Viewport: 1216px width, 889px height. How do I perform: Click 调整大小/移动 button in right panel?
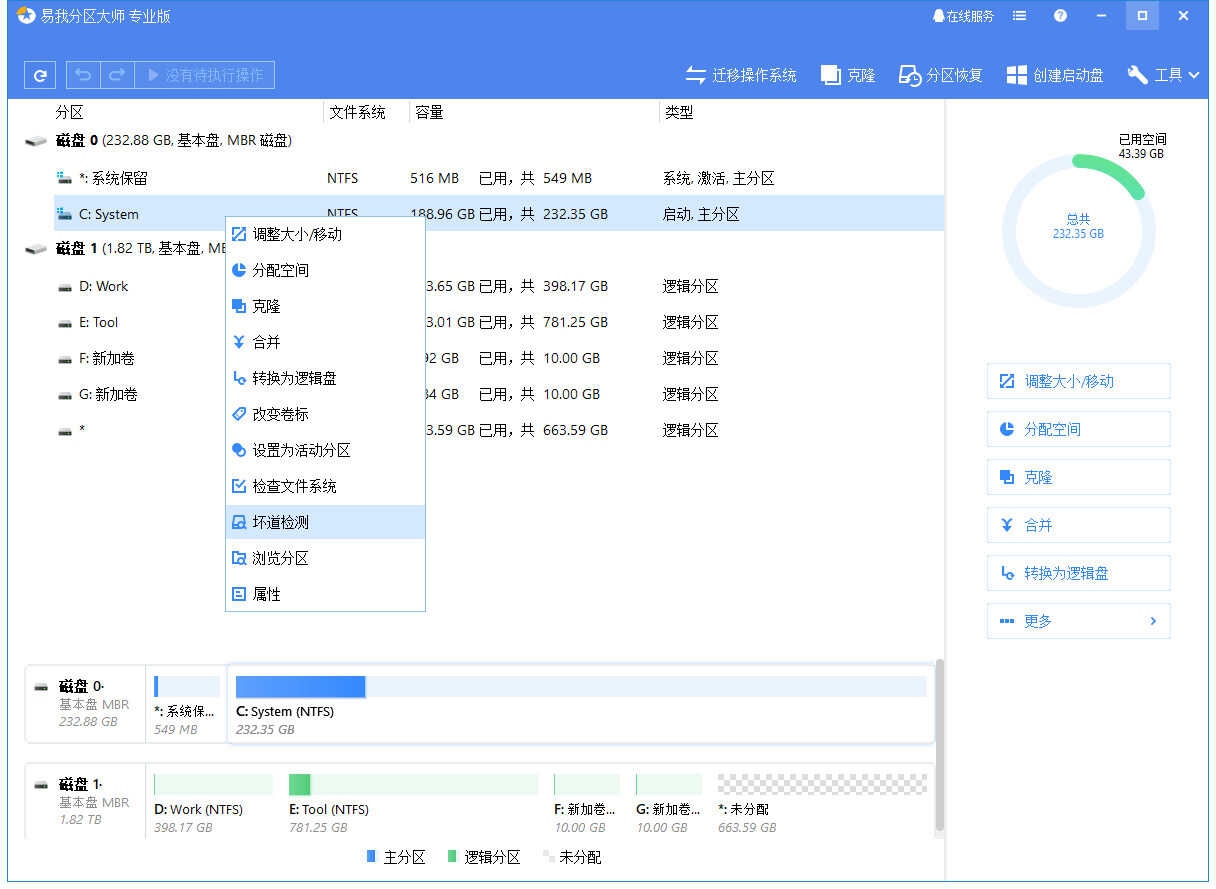[1078, 381]
